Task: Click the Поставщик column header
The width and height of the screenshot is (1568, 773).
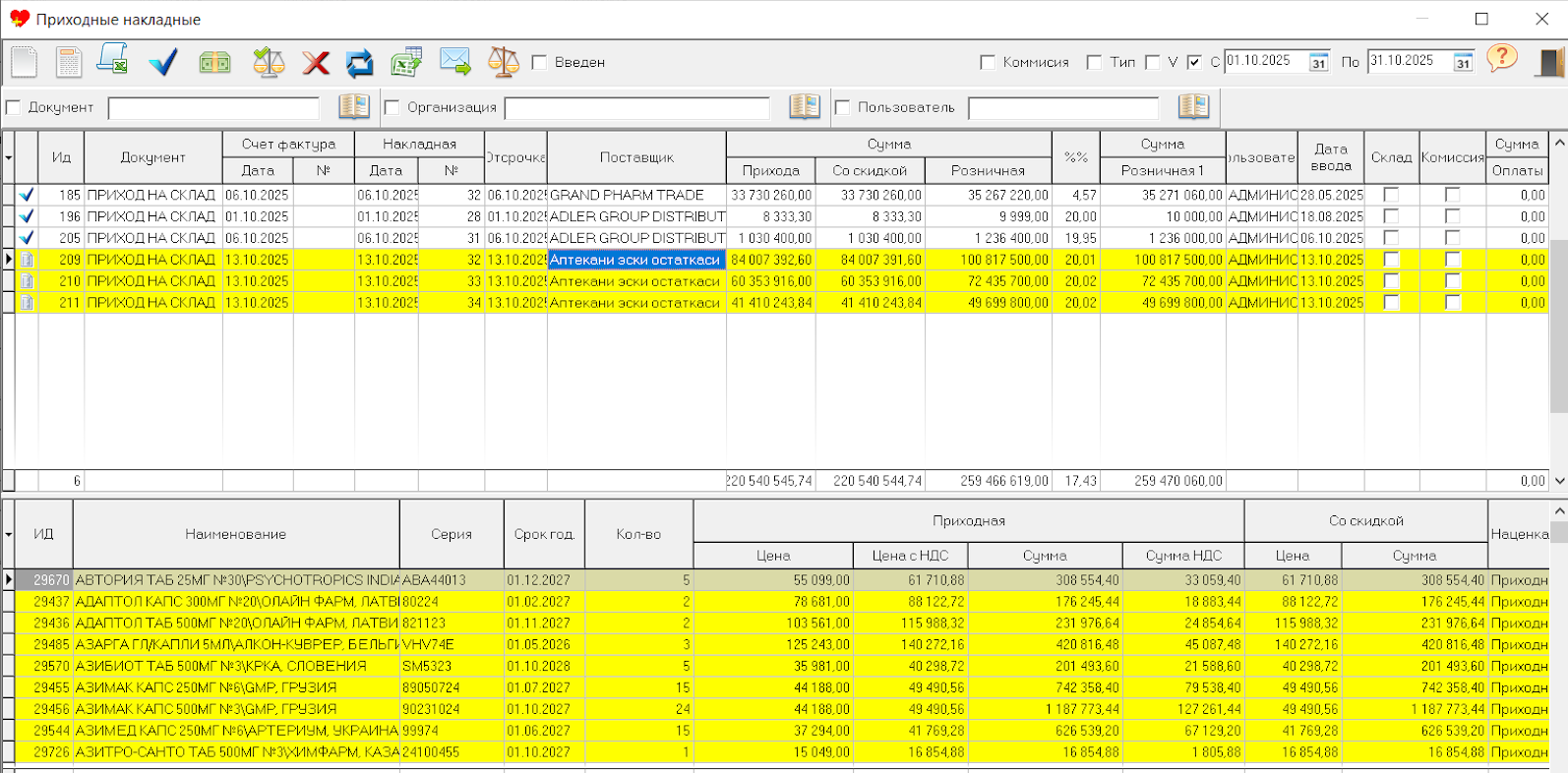Action: pyautogui.click(x=636, y=157)
